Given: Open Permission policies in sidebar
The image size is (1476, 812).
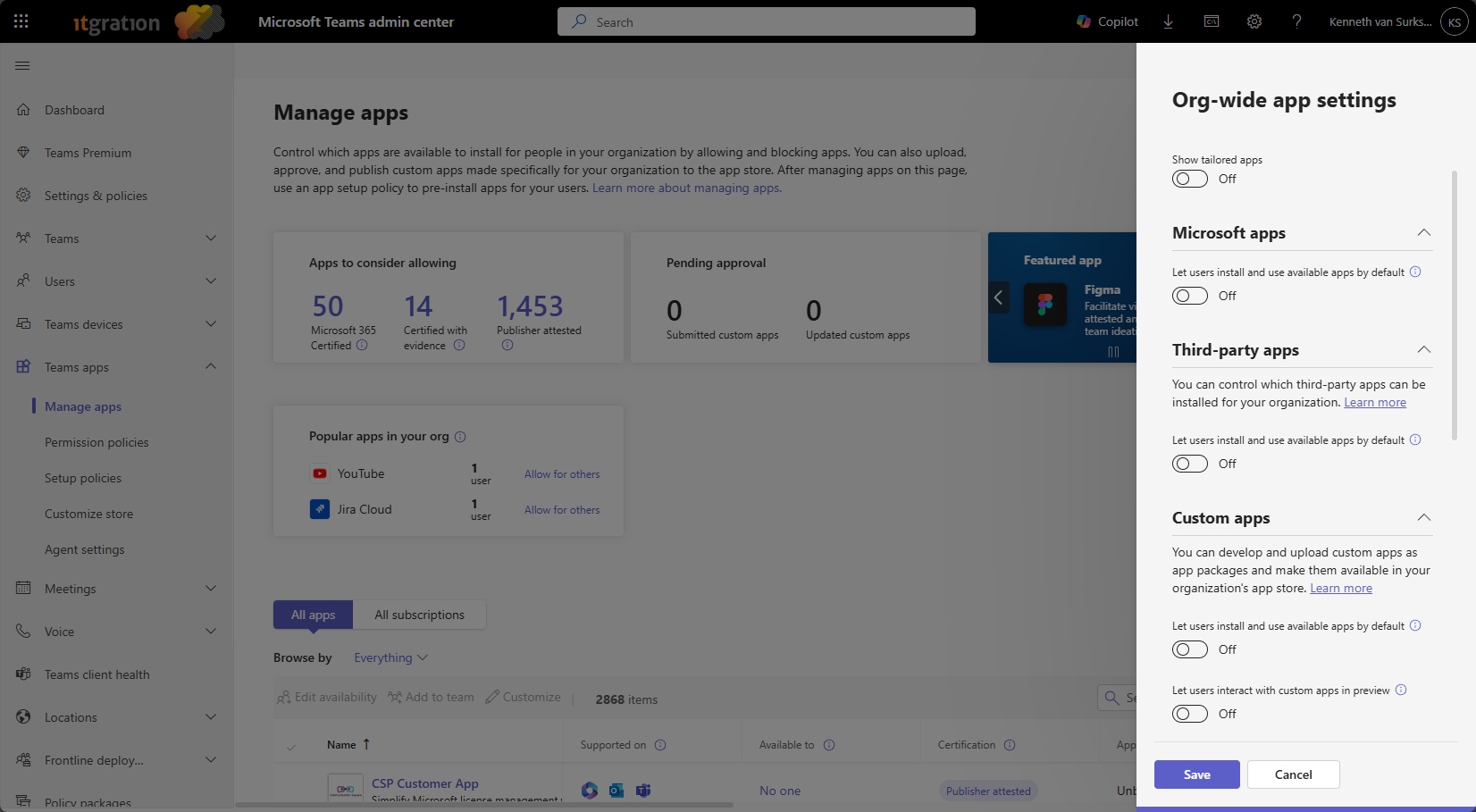Looking at the screenshot, I should coord(96,442).
